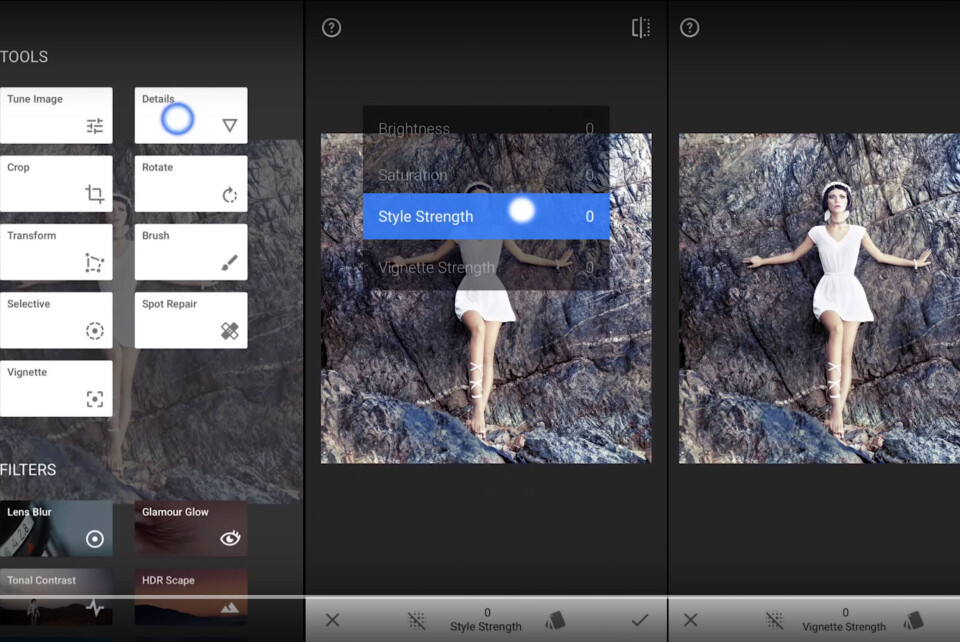Click the styles cards icon right of Style Strength
The height and width of the screenshot is (642, 960).
coord(555,620)
